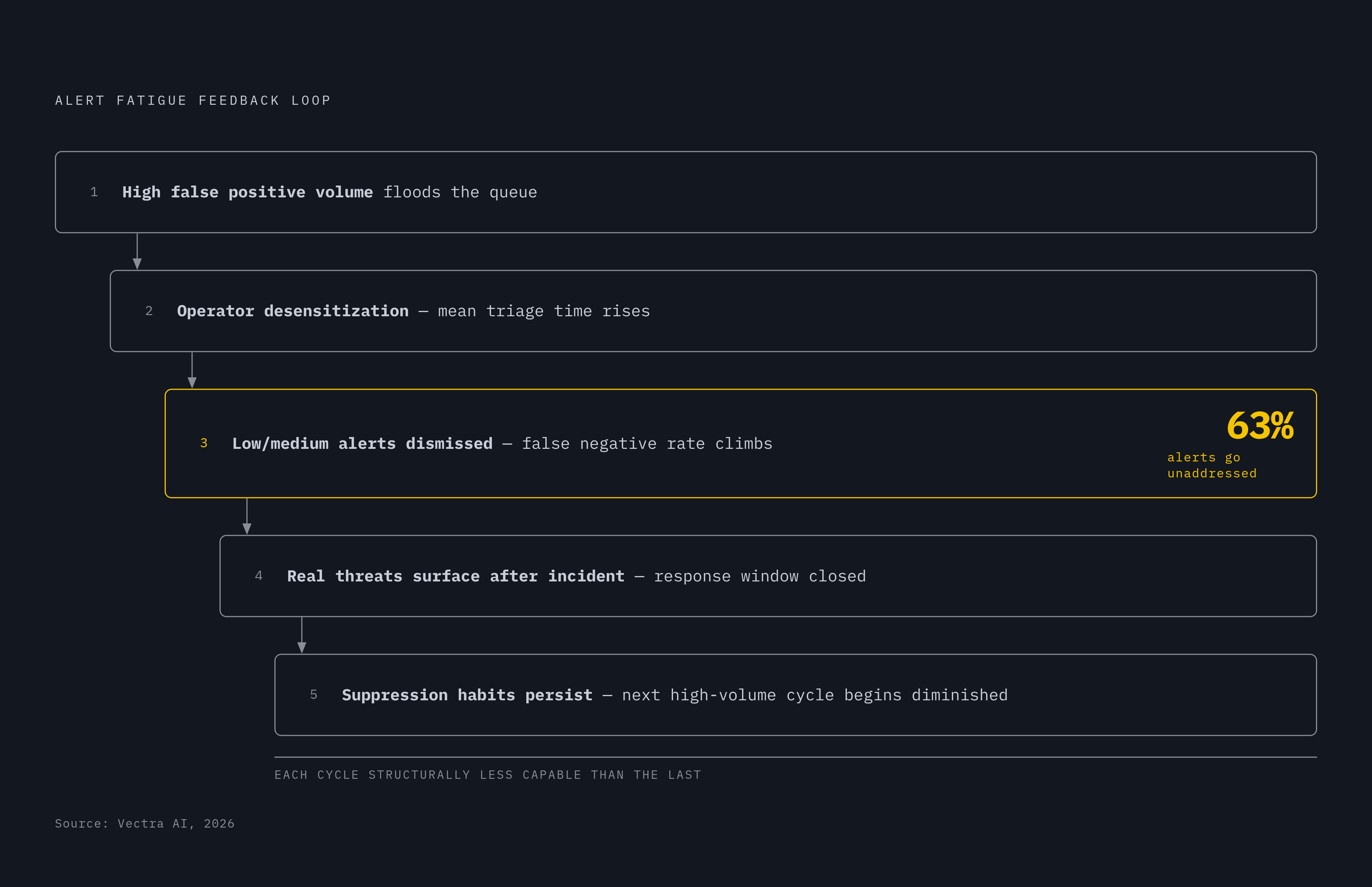Click the '63%' statistic figure

click(x=1260, y=426)
